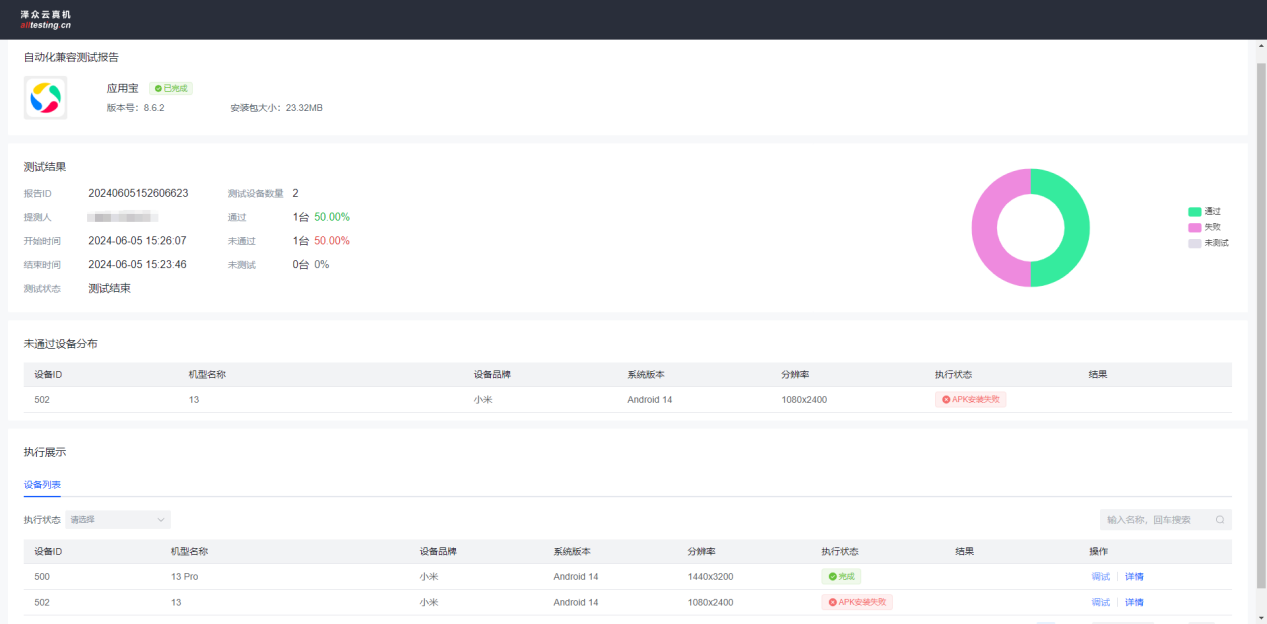Open 详情 for device 502
Screen dimensions: 1267x624
point(1134,603)
